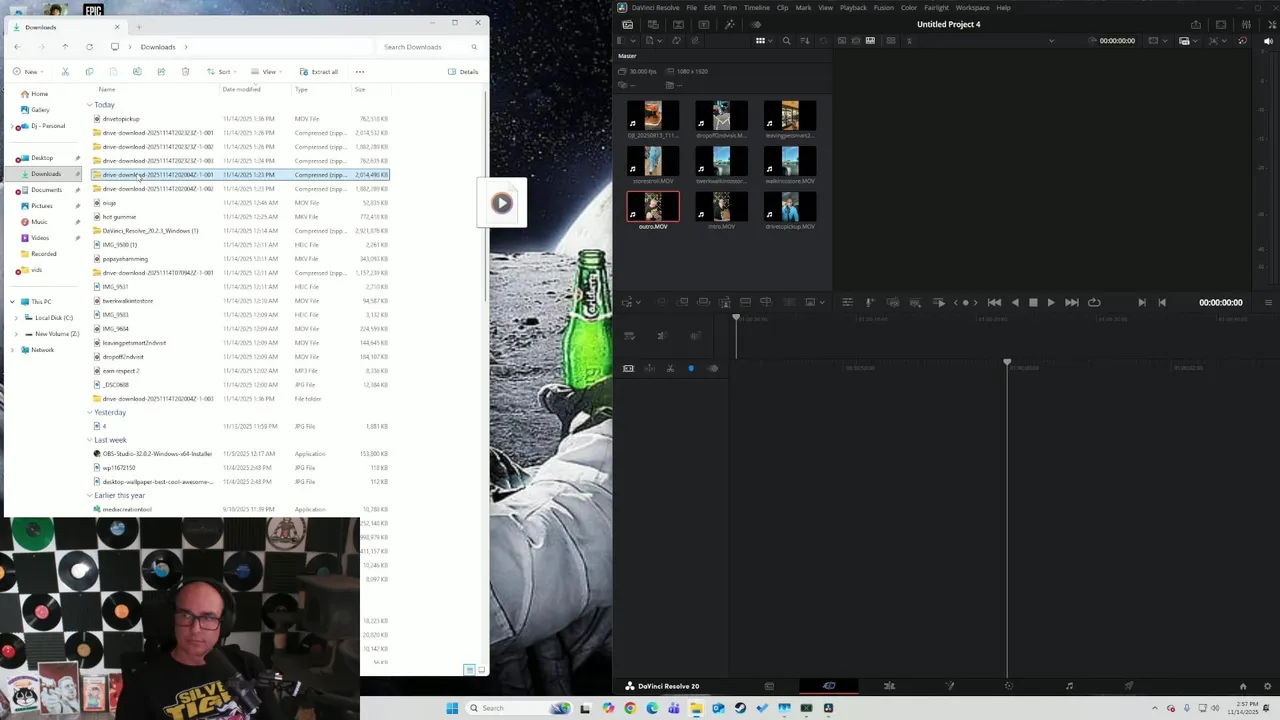Select intro.MOV clip thumbnail
The image size is (1280, 720).
721,207
